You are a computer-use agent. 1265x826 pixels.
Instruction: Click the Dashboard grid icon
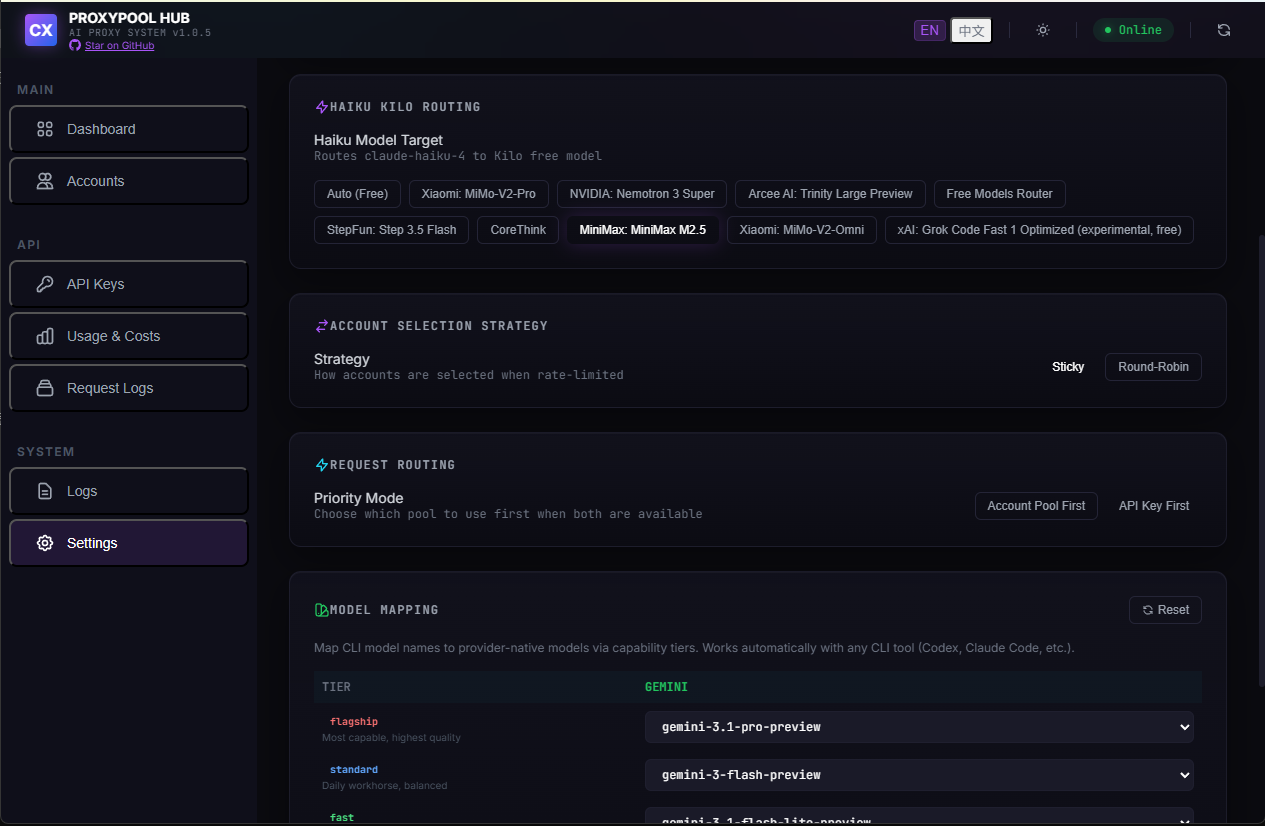45,129
